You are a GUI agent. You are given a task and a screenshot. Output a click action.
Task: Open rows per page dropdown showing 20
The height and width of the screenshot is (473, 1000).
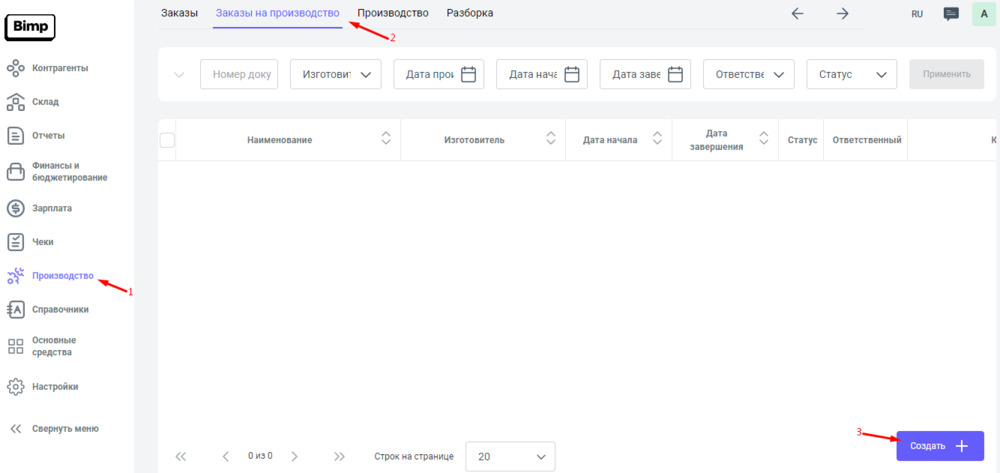click(510, 456)
